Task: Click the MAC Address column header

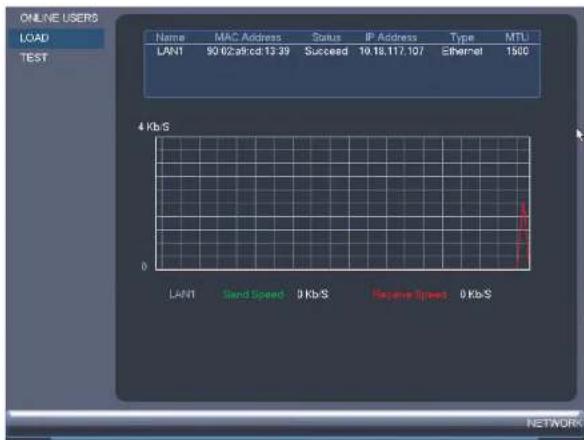Action: coord(248,37)
